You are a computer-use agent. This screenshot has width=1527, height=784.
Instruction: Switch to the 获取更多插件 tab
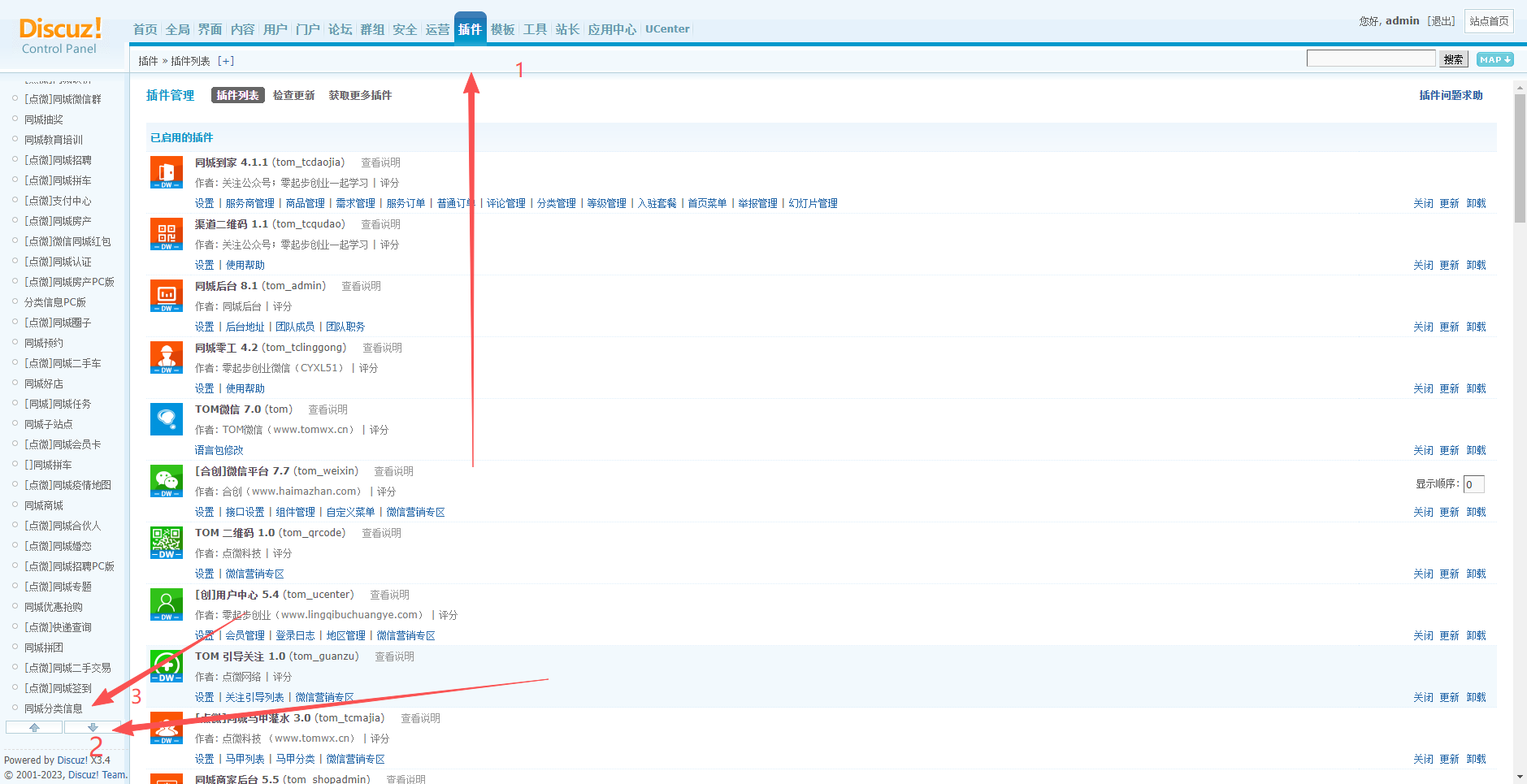coord(360,95)
